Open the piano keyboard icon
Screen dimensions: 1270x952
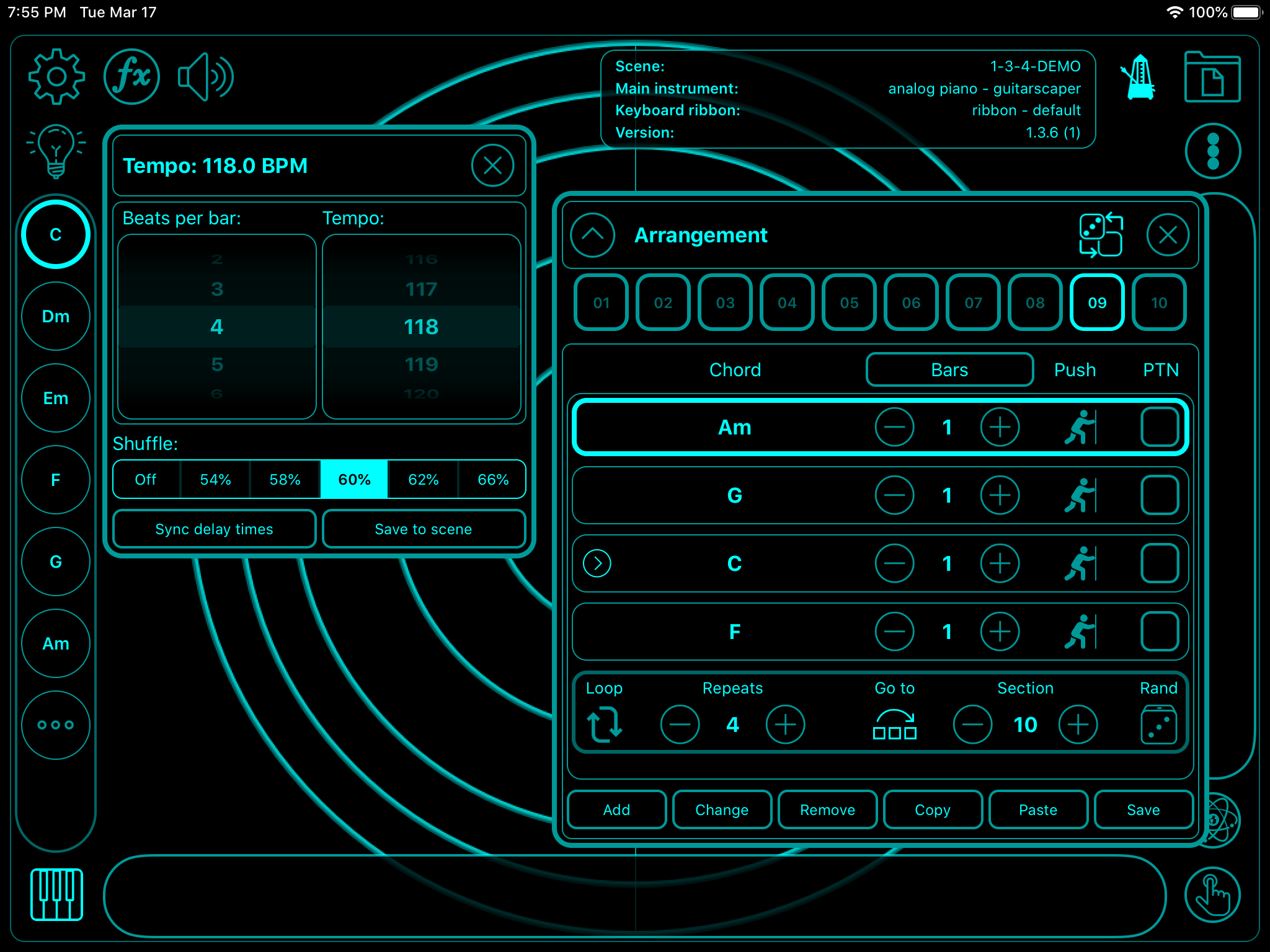(56, 894)
